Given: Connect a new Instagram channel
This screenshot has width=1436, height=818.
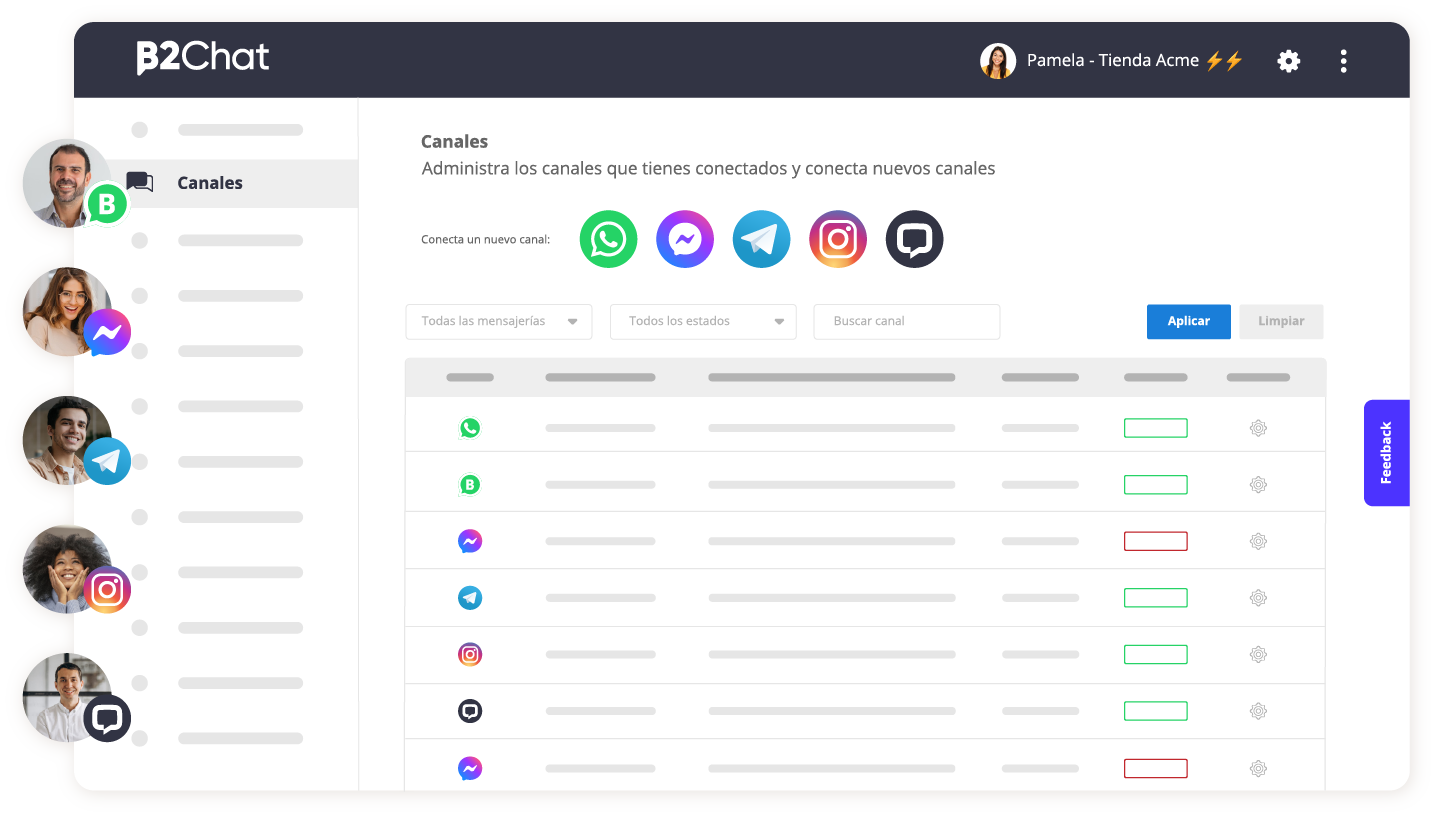Looking at the screenshot, I should [838, 240].
